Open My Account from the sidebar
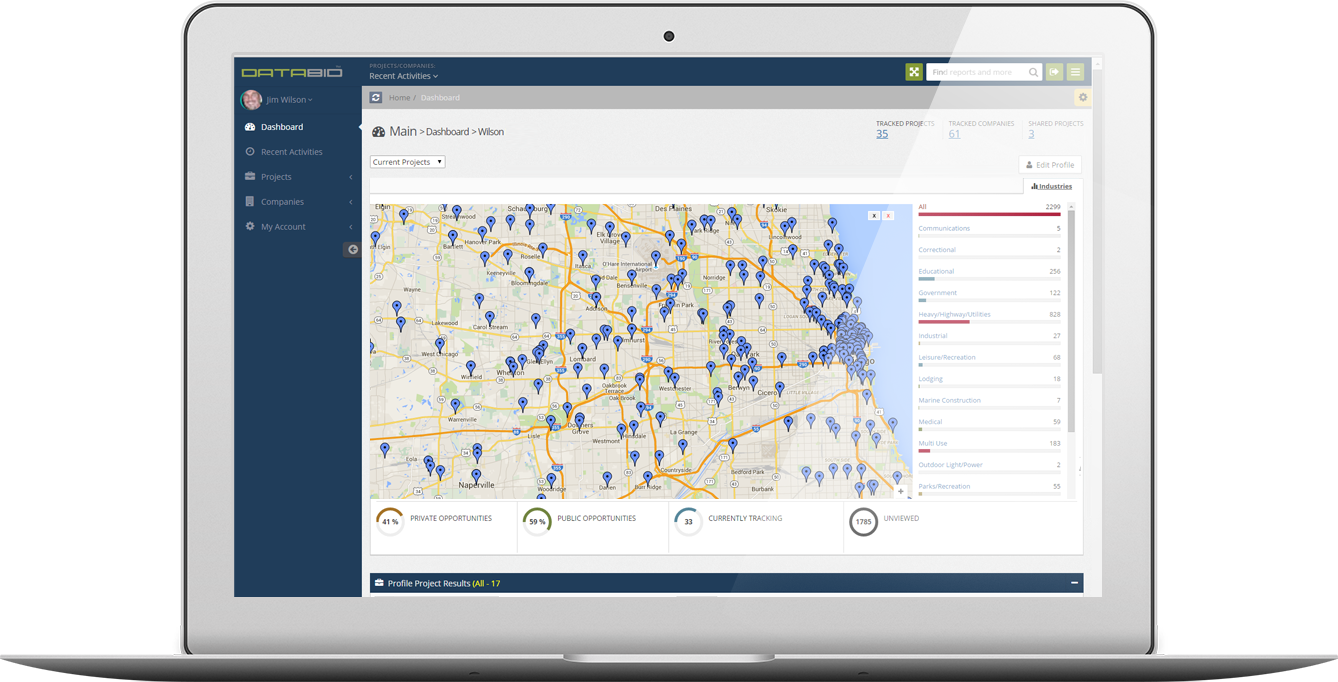Viewport: 1338px width, 682px height. point(284,226)
